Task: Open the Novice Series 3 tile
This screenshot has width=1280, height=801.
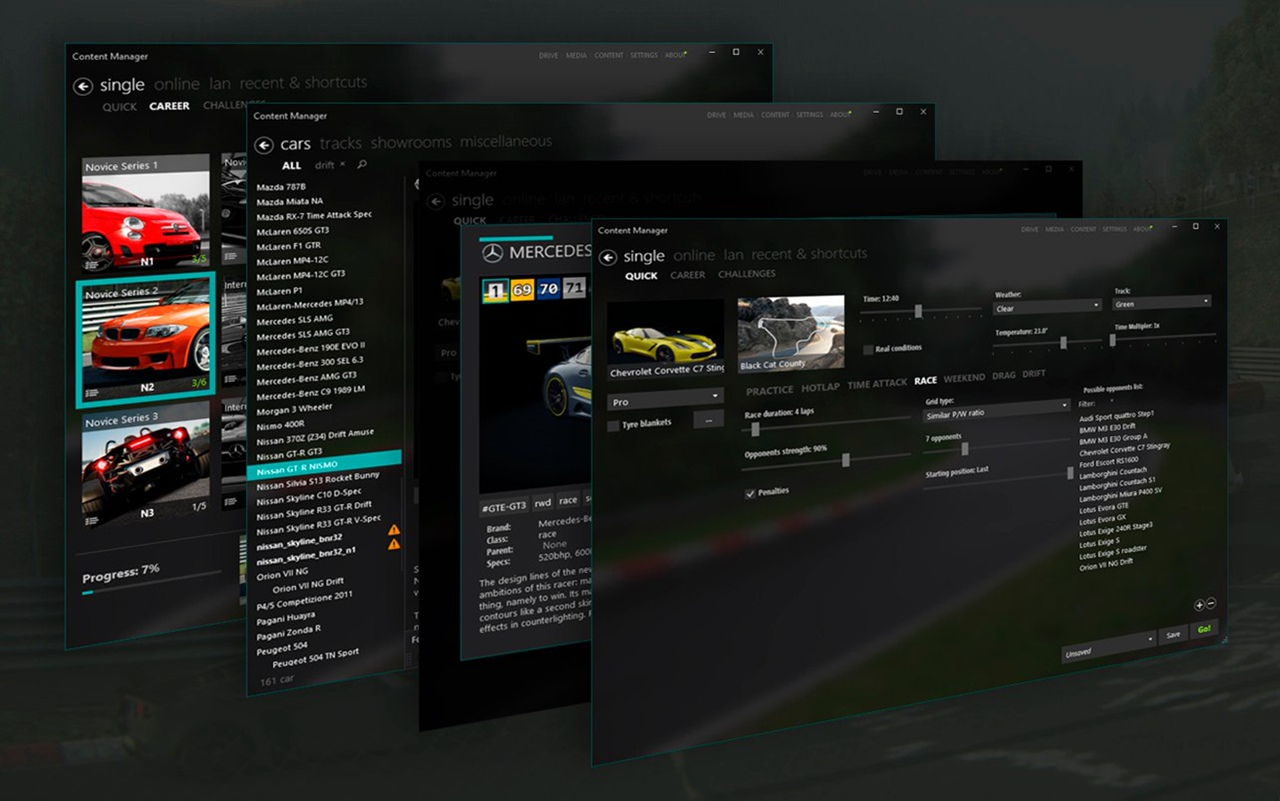Action: 146,468
